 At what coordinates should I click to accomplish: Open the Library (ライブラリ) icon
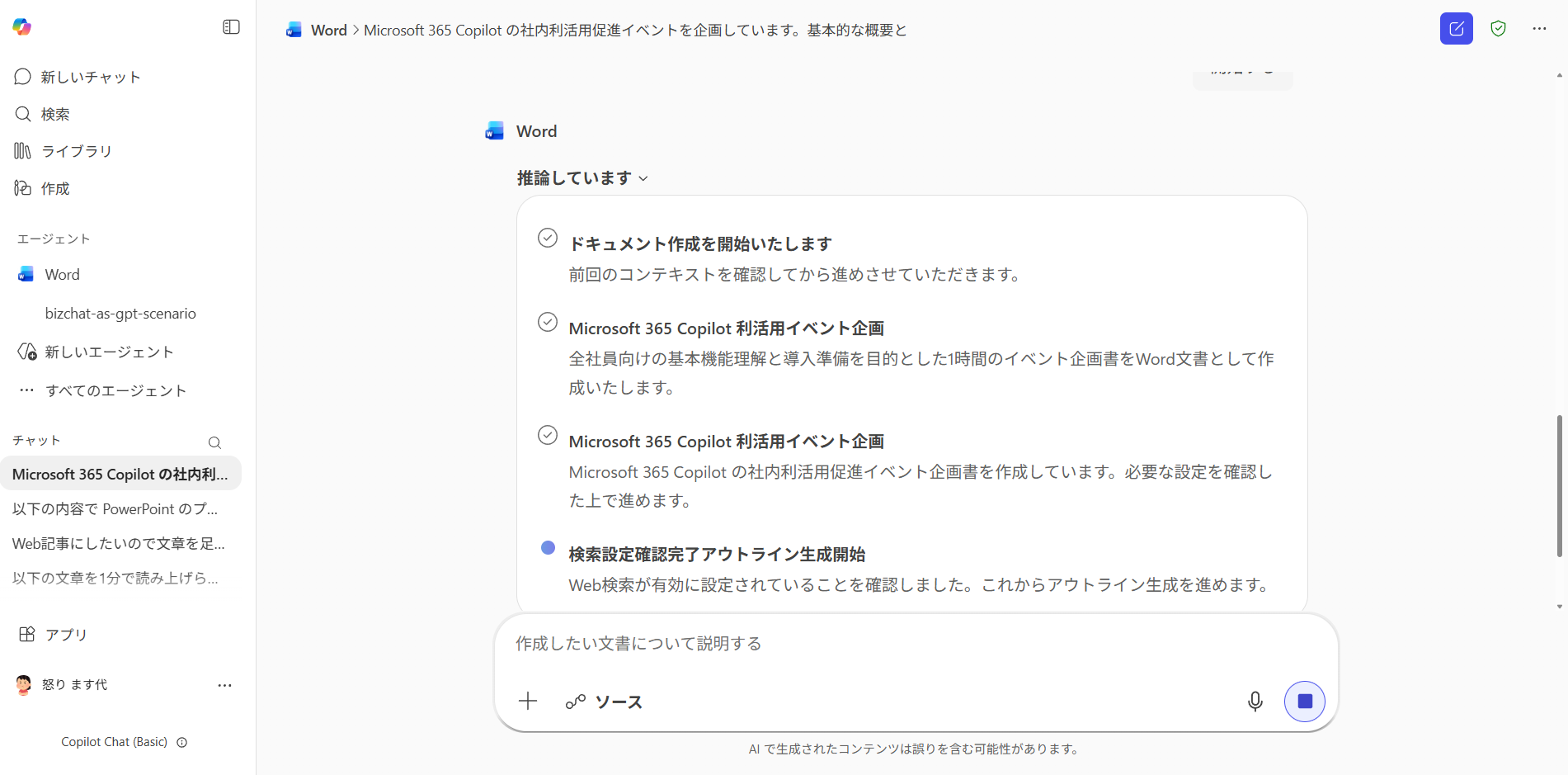tap(23, 151)
